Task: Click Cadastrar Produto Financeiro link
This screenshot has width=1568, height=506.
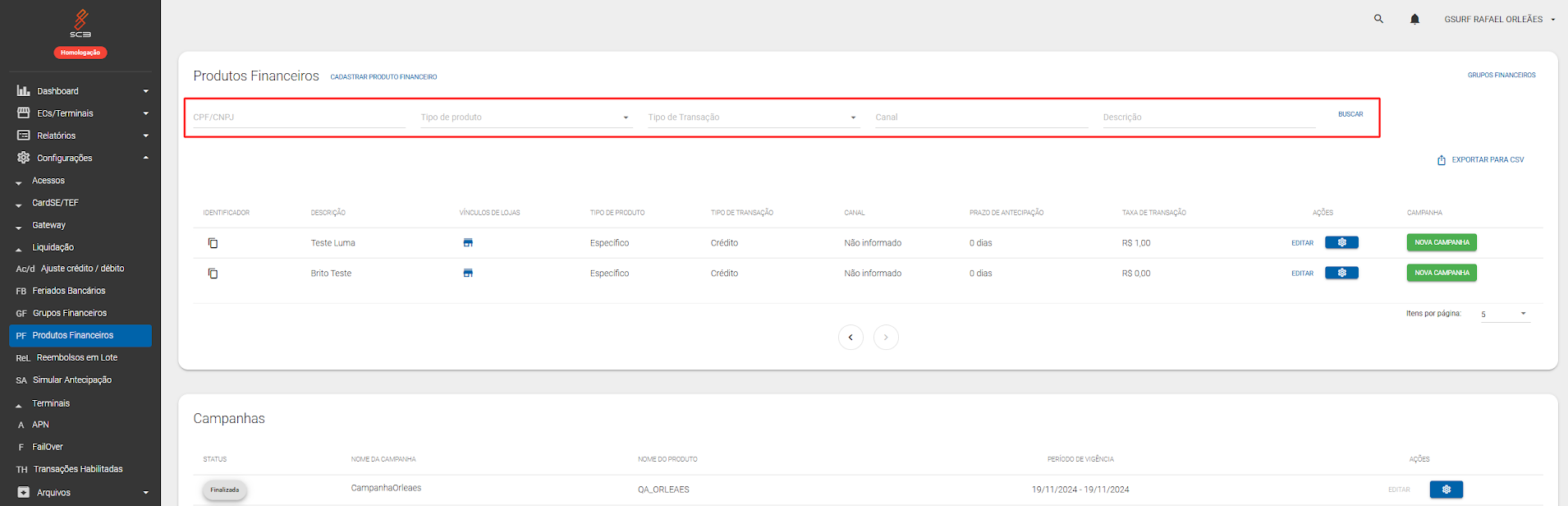Action: coord(383,77)
